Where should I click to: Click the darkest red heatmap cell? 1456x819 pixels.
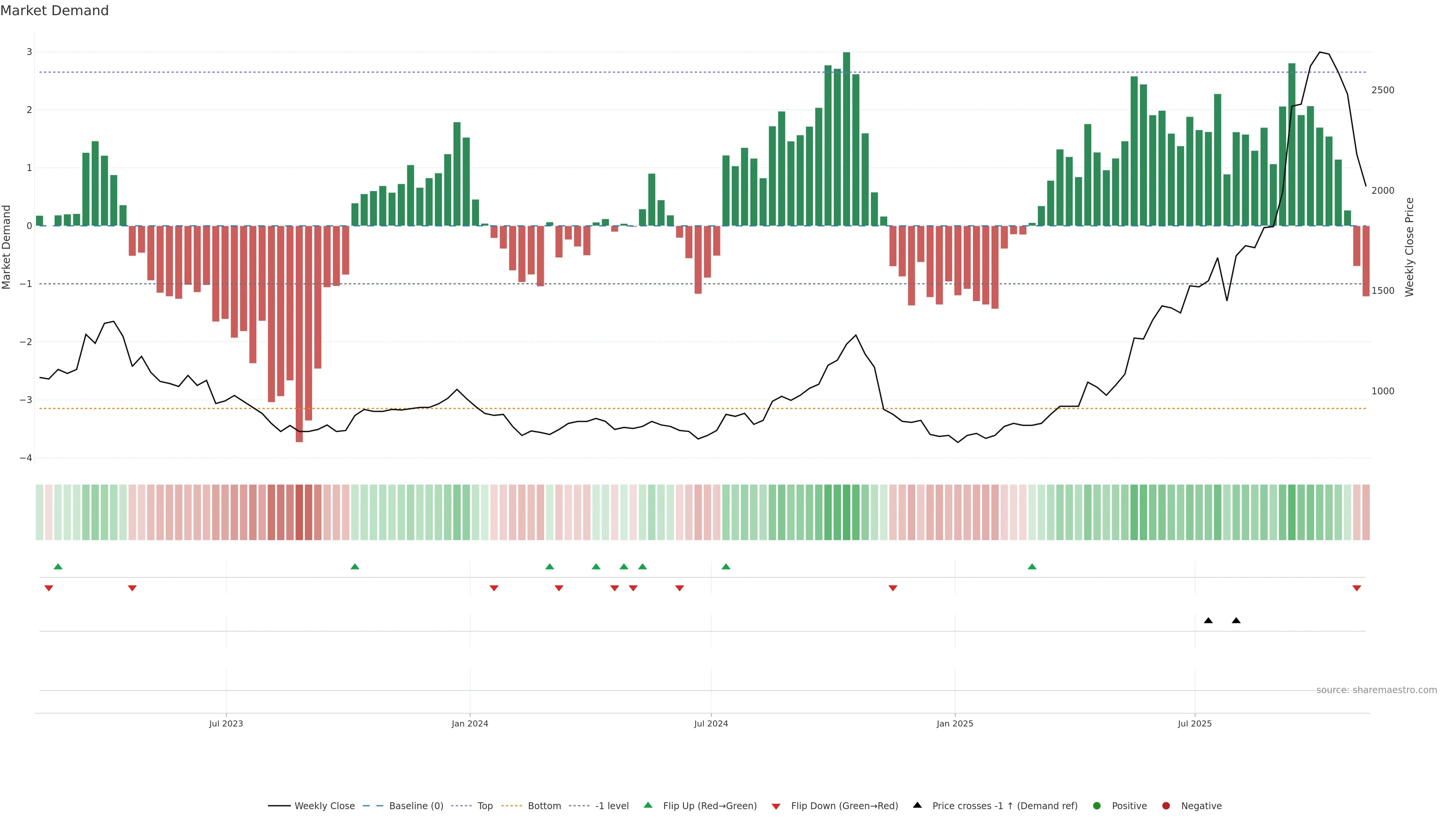(x=299, y=512)
